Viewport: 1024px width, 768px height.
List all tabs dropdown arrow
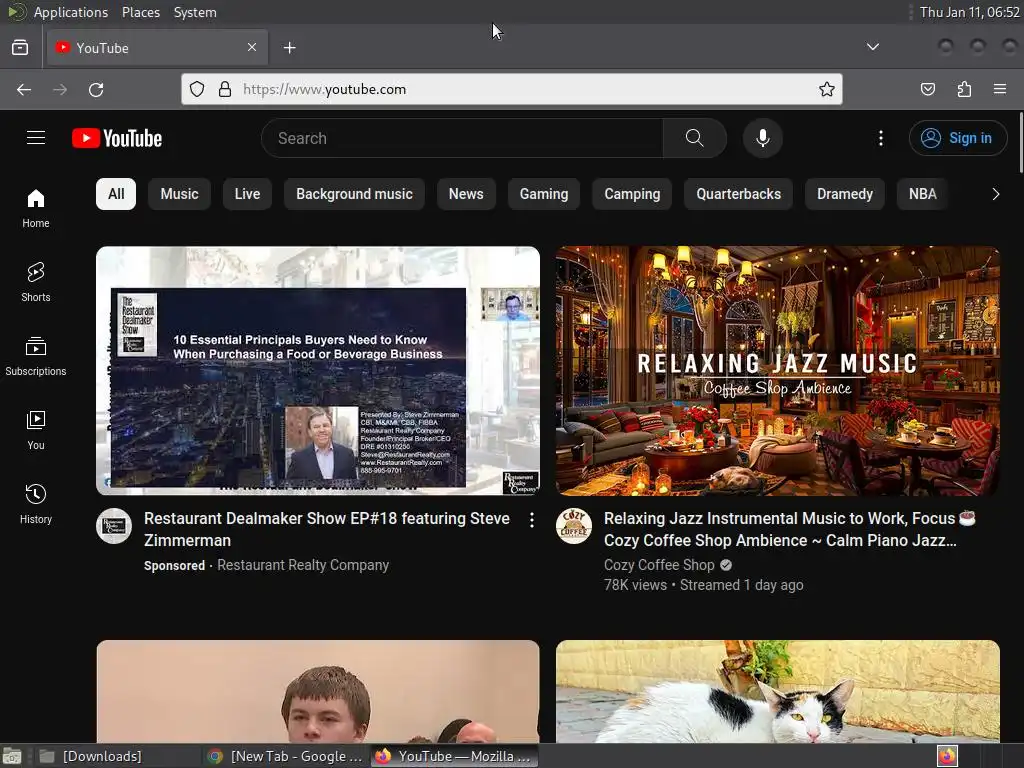click(x=872, y=47)
